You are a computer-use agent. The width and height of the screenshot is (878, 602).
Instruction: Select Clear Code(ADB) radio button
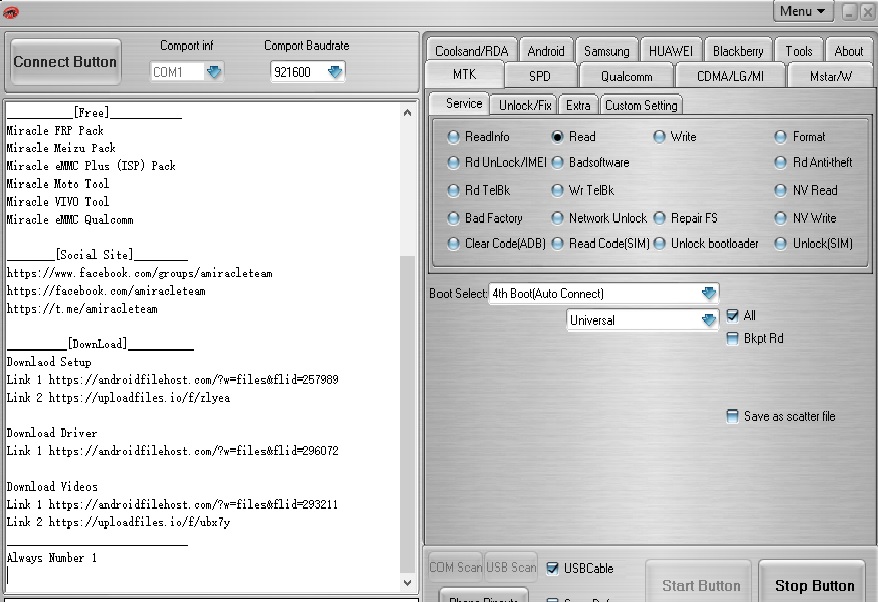(454, 244)
